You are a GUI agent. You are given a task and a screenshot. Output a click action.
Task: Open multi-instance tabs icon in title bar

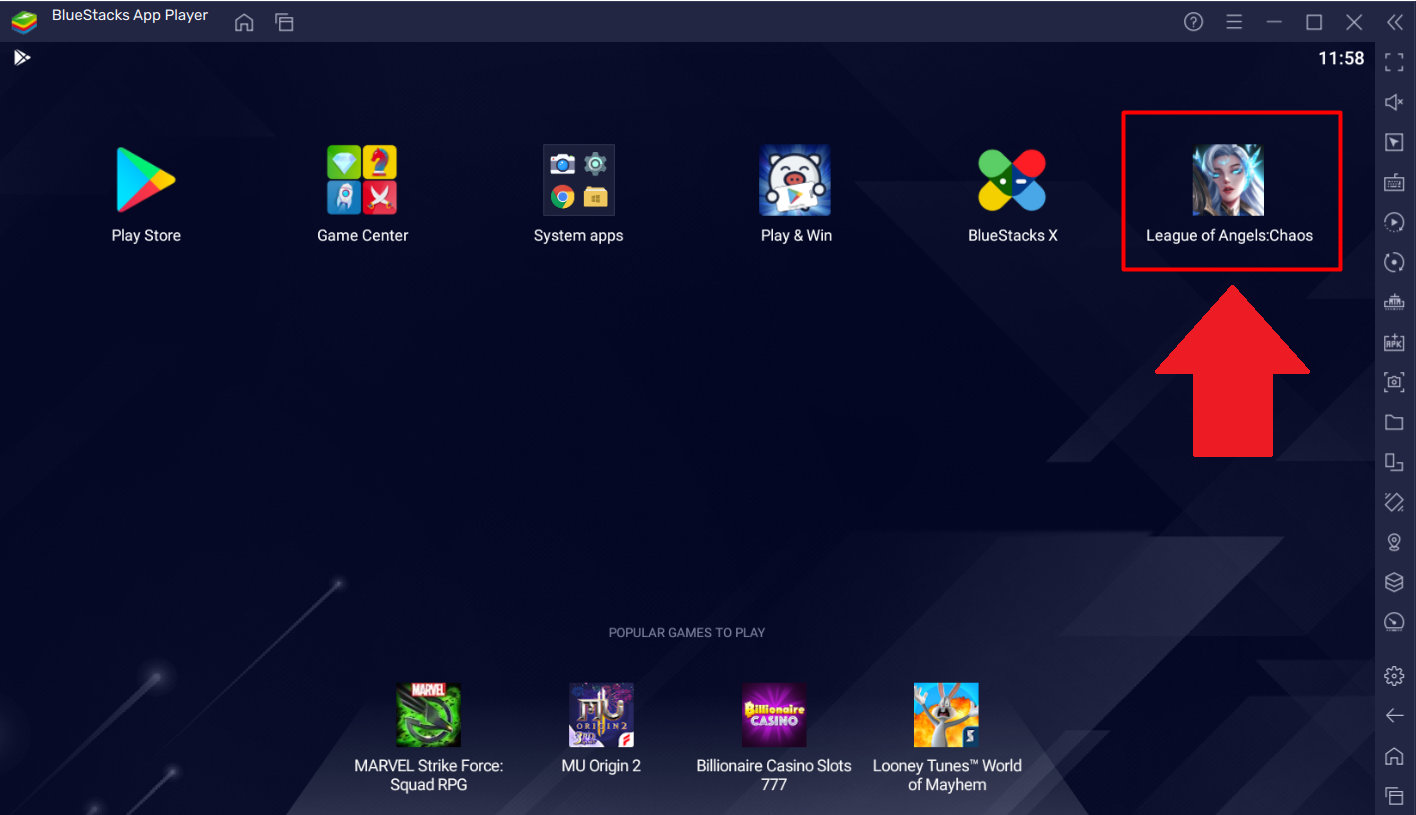click(x=284, y=22)
